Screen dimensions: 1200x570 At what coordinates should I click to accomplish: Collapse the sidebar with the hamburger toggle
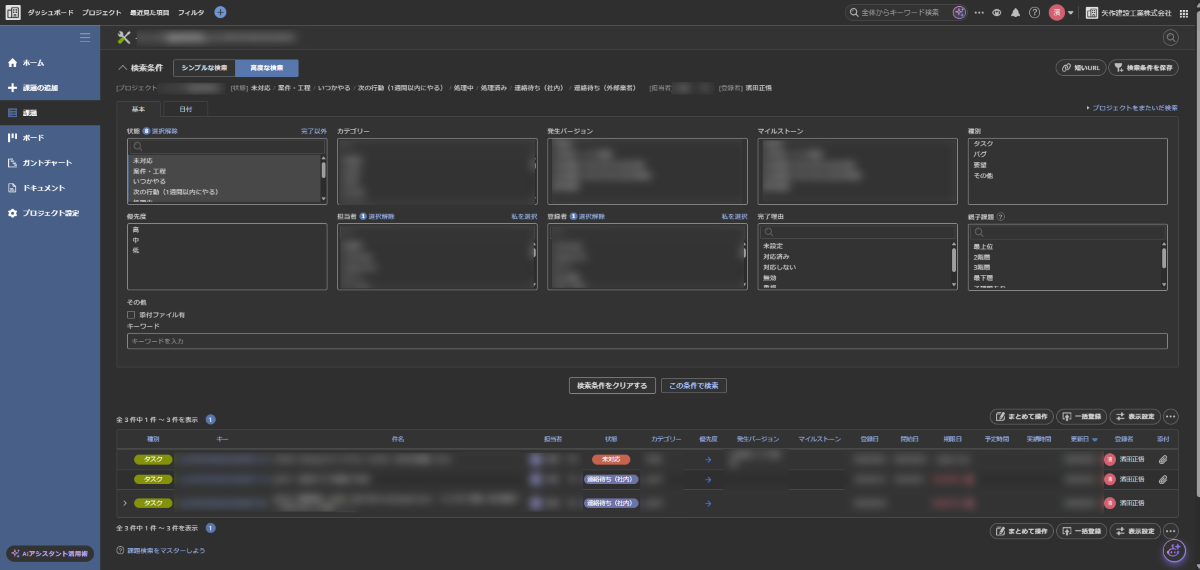85,37
